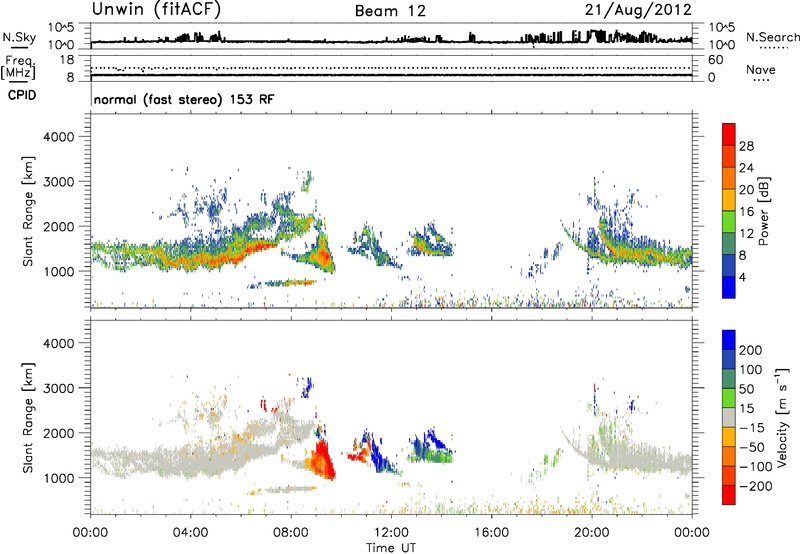Click the yellow 16–20 dB Power colorbar segment
Image resolution: width=800 pixels, height=554 pixels.
tap(729, 199)
